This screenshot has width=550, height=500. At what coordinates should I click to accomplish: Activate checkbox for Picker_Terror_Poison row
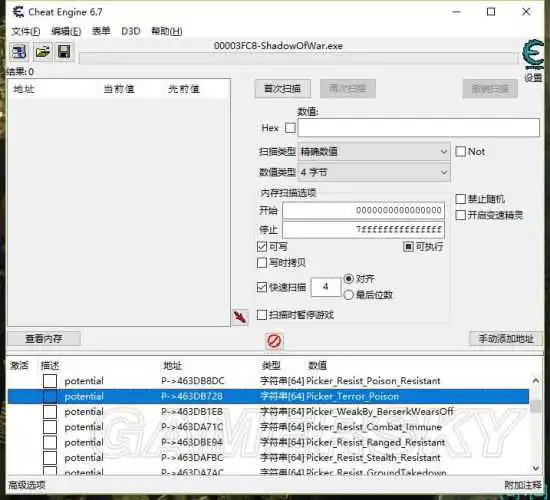click(x=50, y=396)
